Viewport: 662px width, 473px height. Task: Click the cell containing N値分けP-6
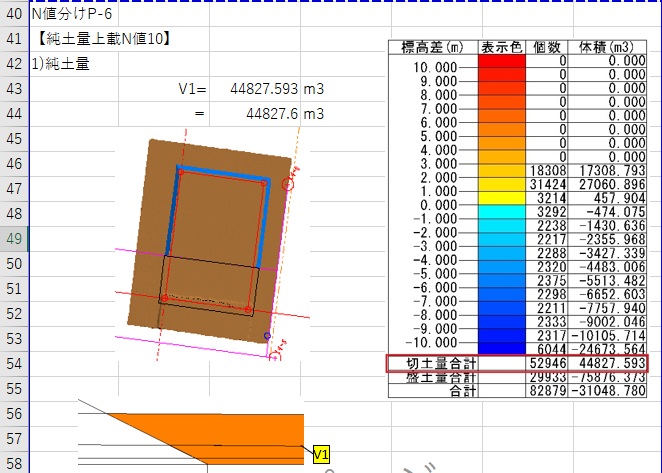coord(72,14)
